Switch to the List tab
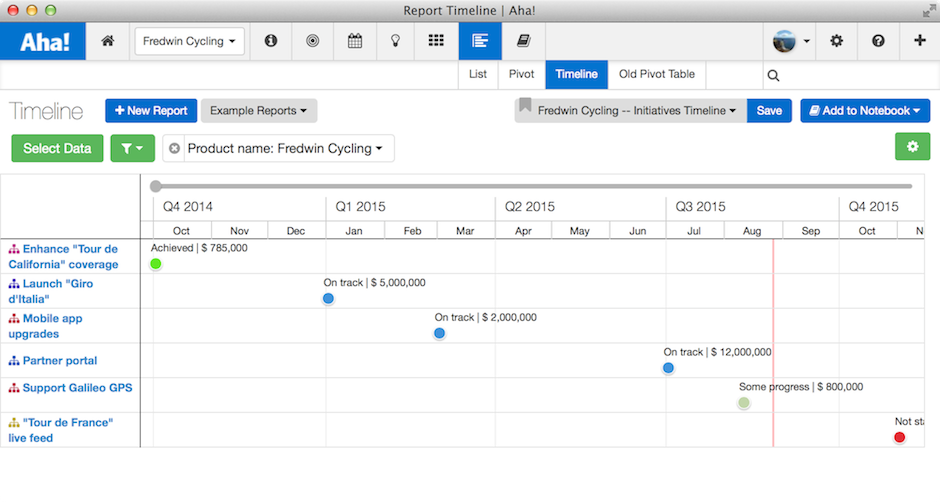Viewport: 940px width, 502px height. tap(478, 74)
